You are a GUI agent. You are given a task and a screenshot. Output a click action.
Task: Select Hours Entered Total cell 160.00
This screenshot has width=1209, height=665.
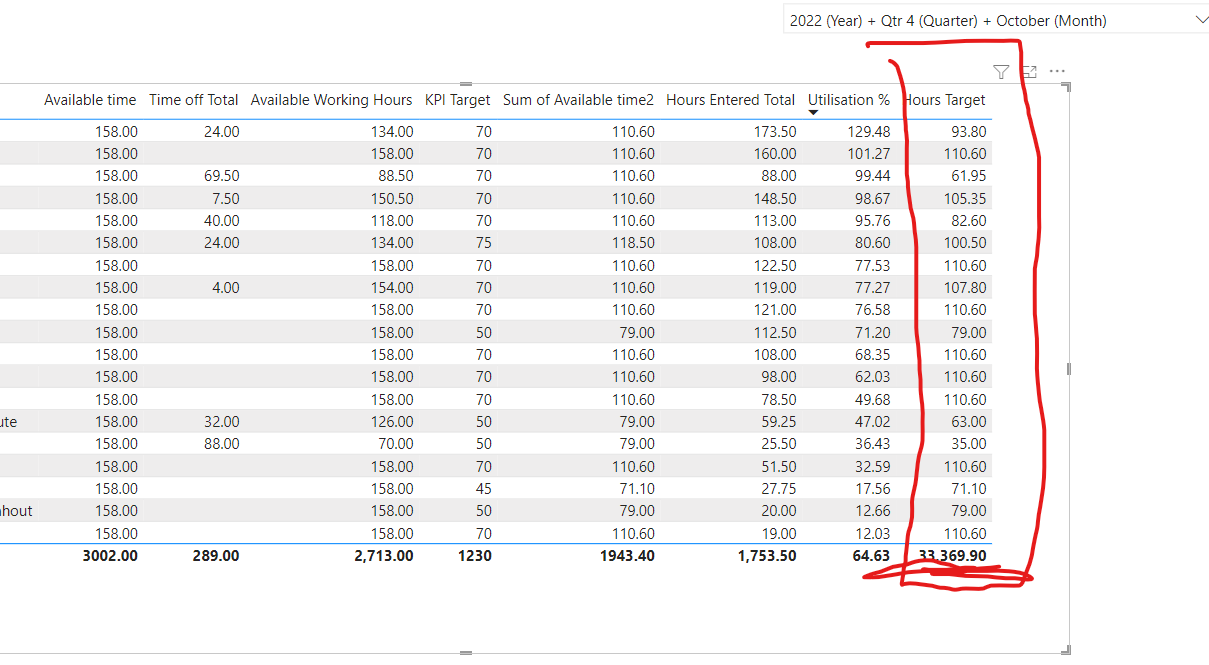775,154
